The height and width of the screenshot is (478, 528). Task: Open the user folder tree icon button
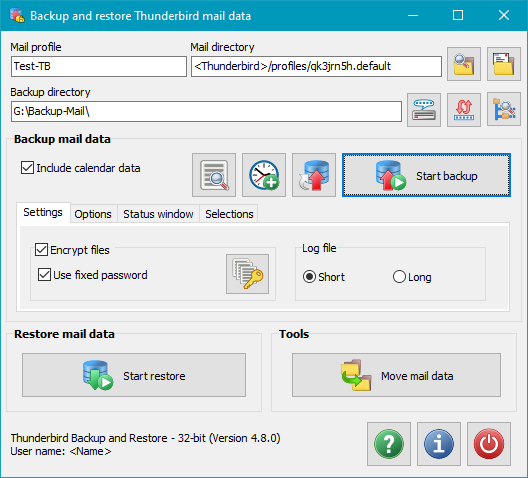pos(504,110)
